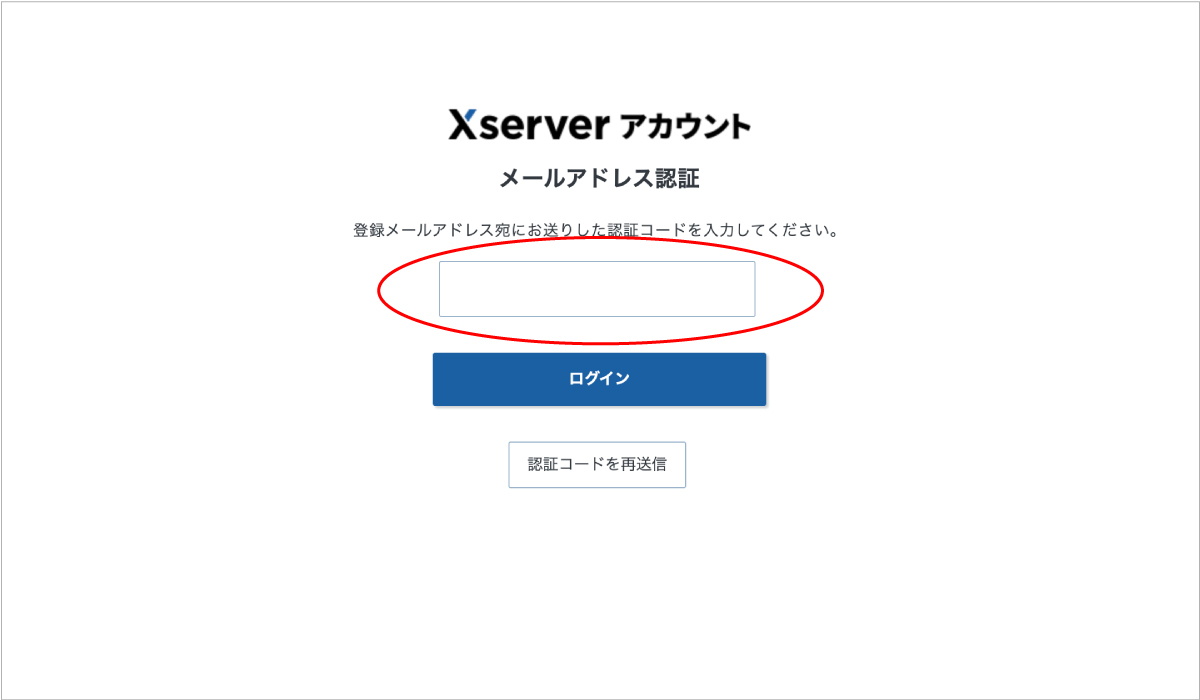1200x700 pixels.
Task: Click the instruction text about 認証コード
Action: [x=596, y=230]
